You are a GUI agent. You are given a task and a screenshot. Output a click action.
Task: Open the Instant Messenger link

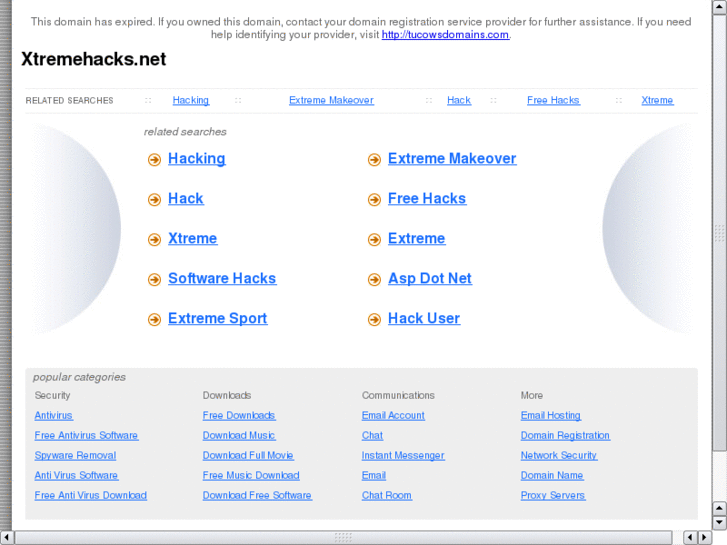click(403, 456)
